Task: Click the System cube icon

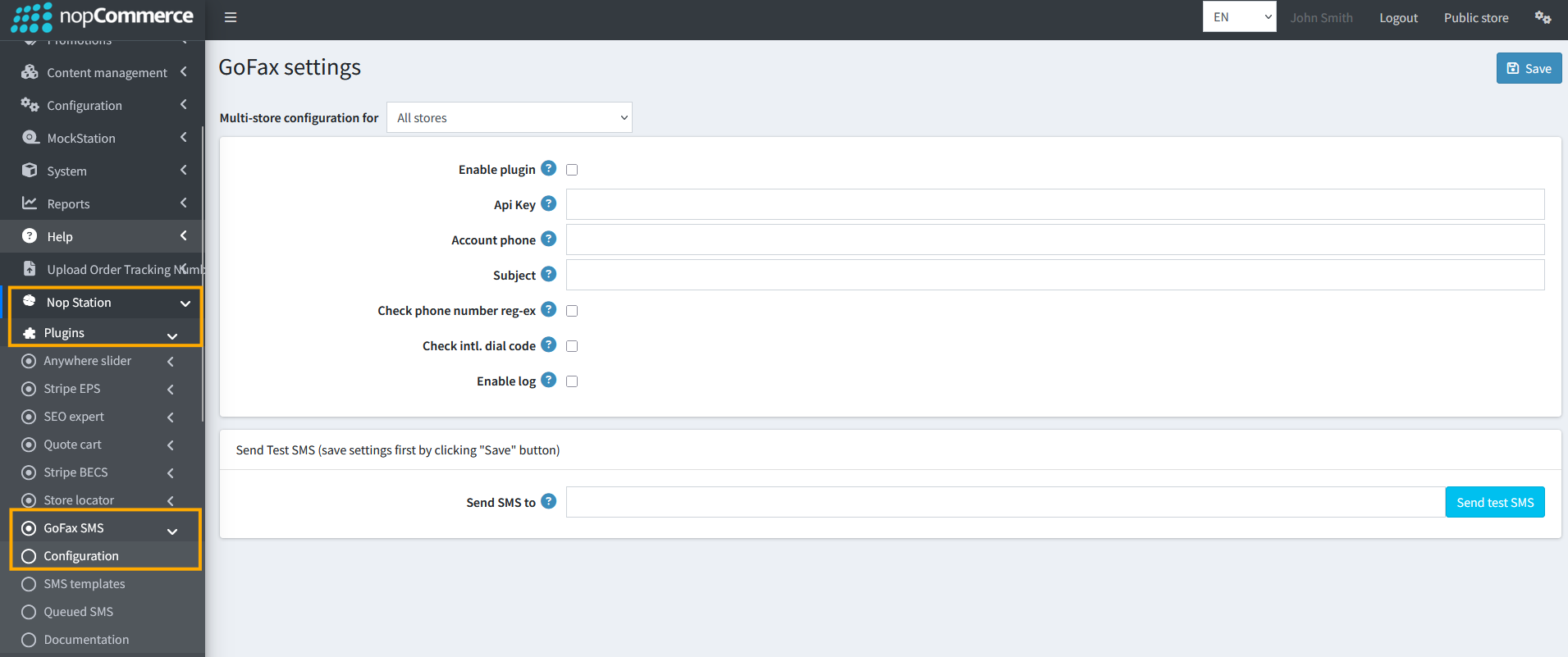Action: point(30,171)
